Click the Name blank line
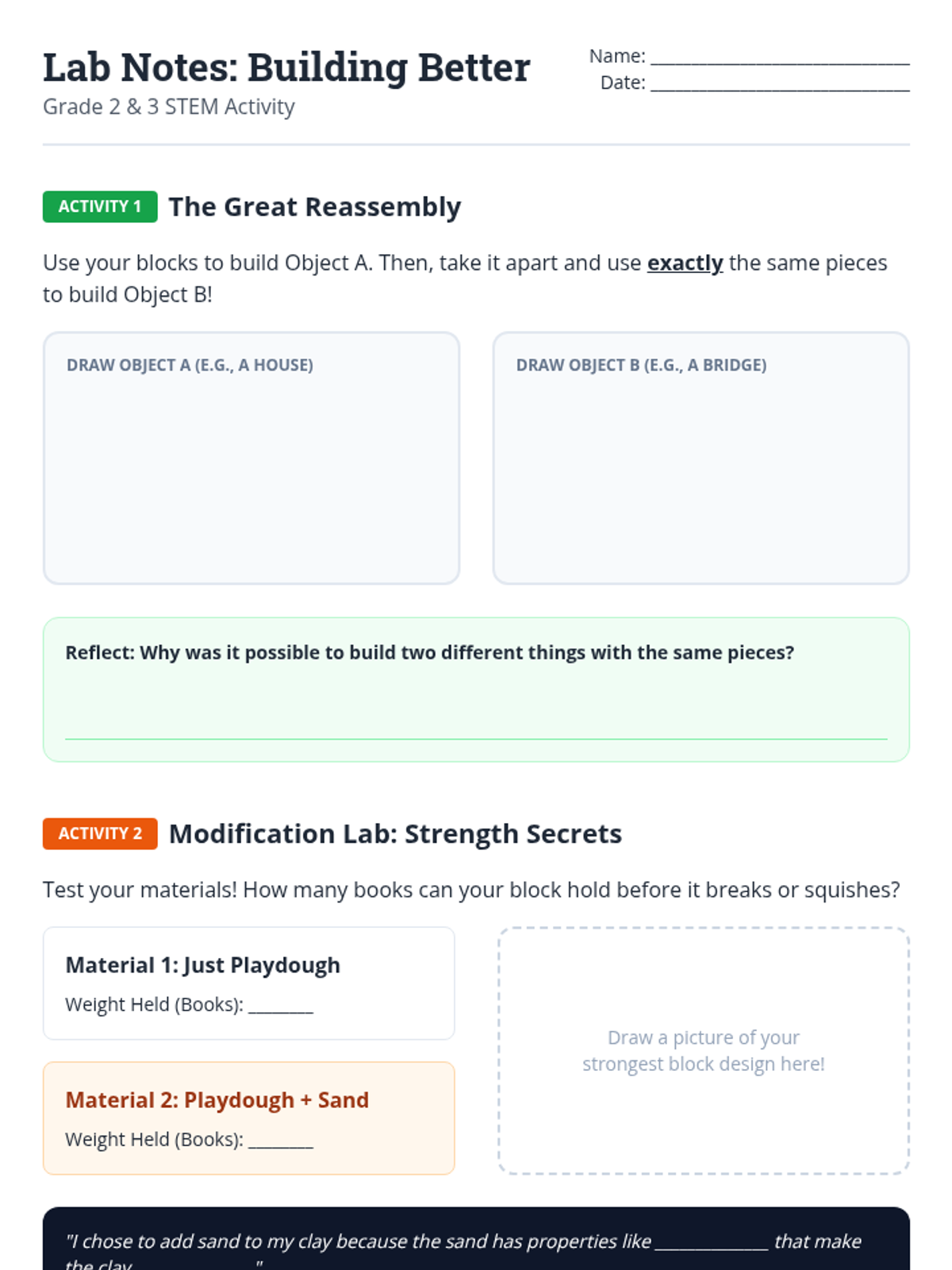The image size is (952, 1270). tap(780, 59)
